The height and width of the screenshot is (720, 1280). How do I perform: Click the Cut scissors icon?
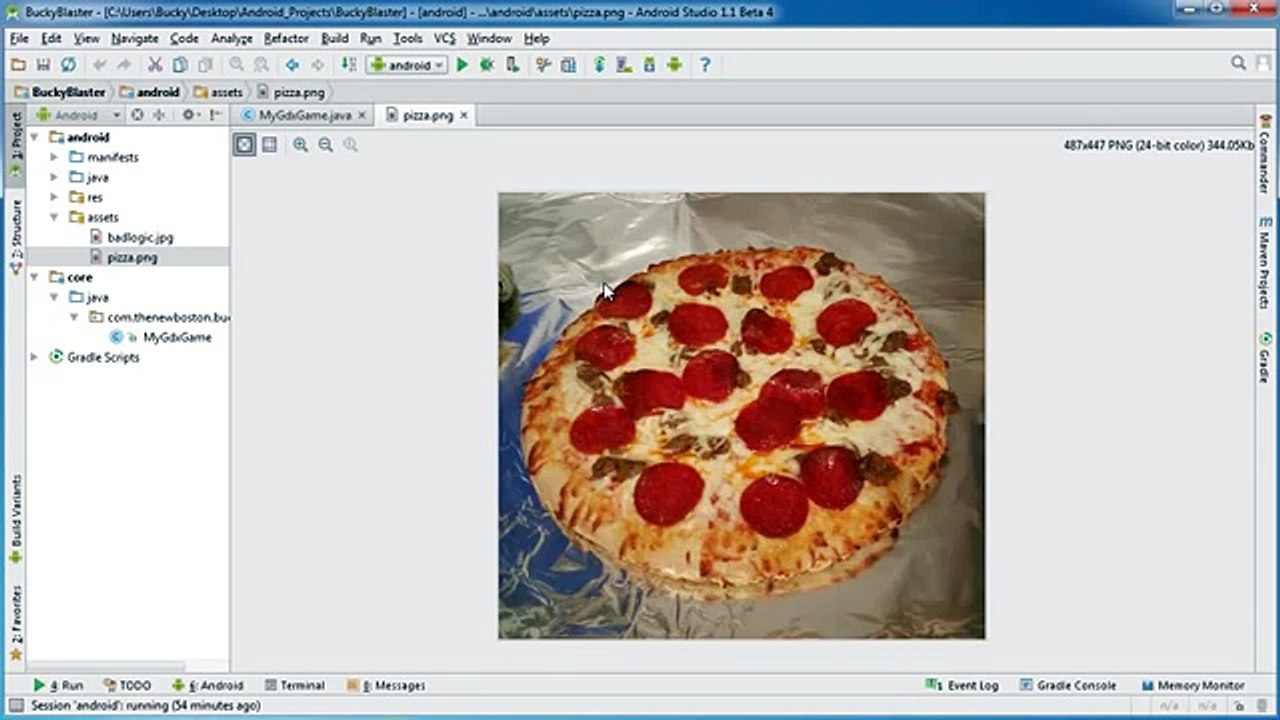[x=155, y=65]
